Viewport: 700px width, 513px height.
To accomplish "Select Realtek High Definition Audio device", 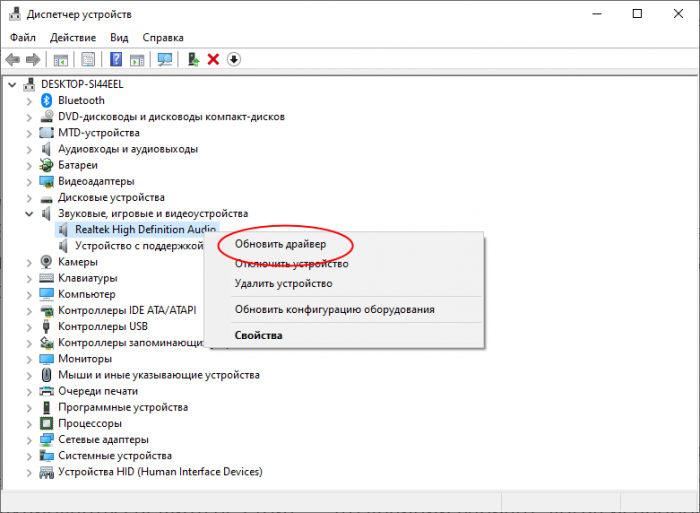I will [146, 229].
